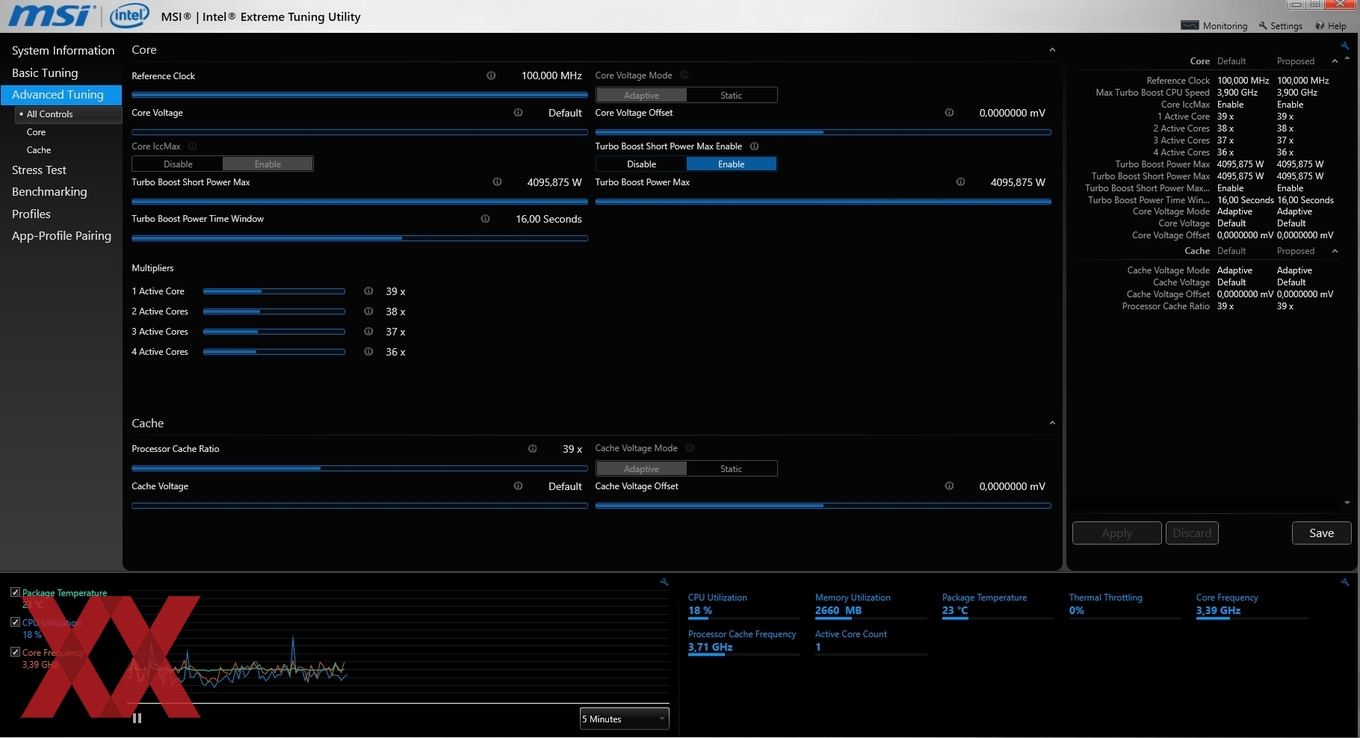Select Advanced Tuning in sidebar
The image size is (1360, 738).
pos(61,95)
